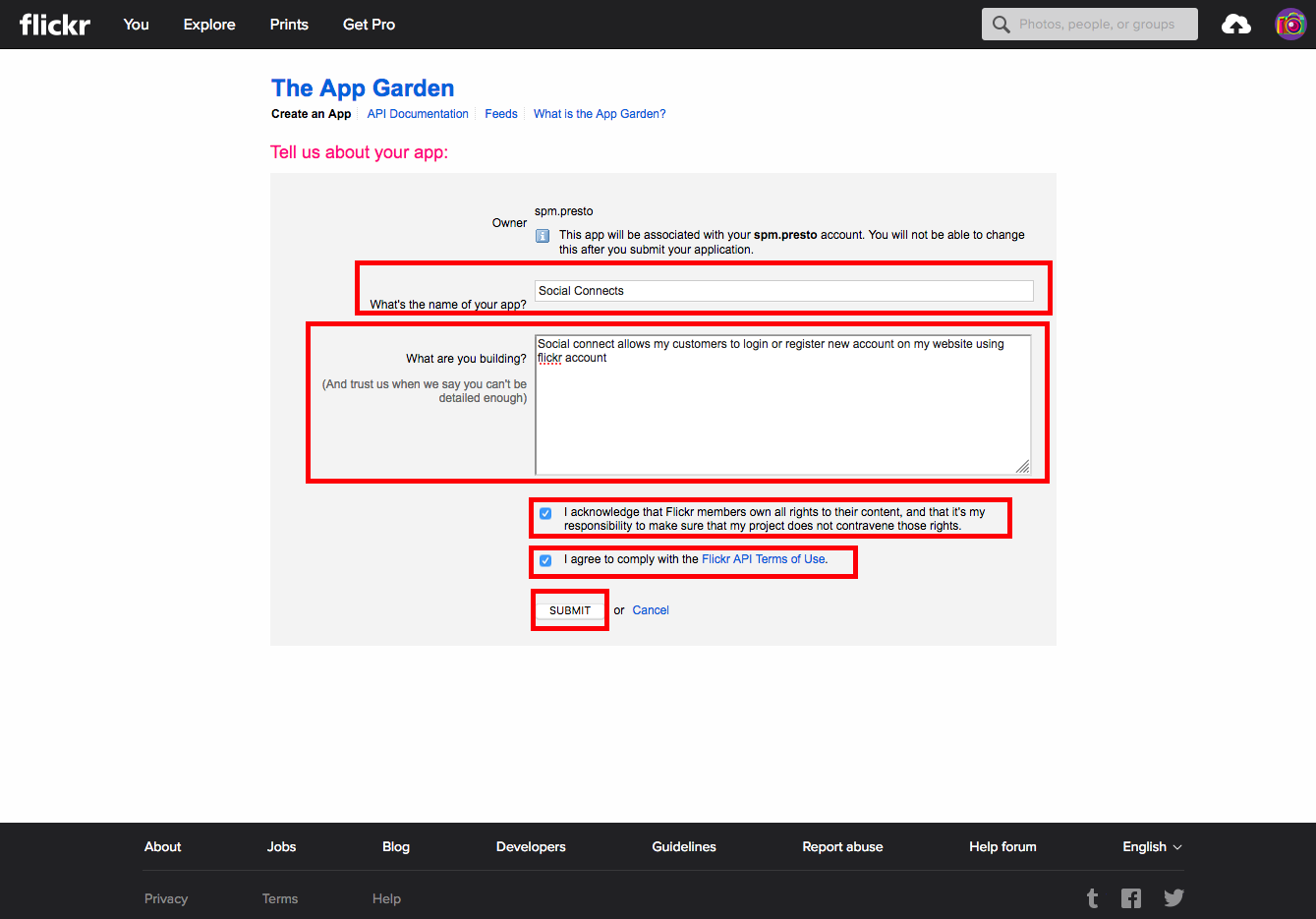Click the 'spm.presto' owner name
This screenshot has width=1316, height=919.
tap(564, 211)
